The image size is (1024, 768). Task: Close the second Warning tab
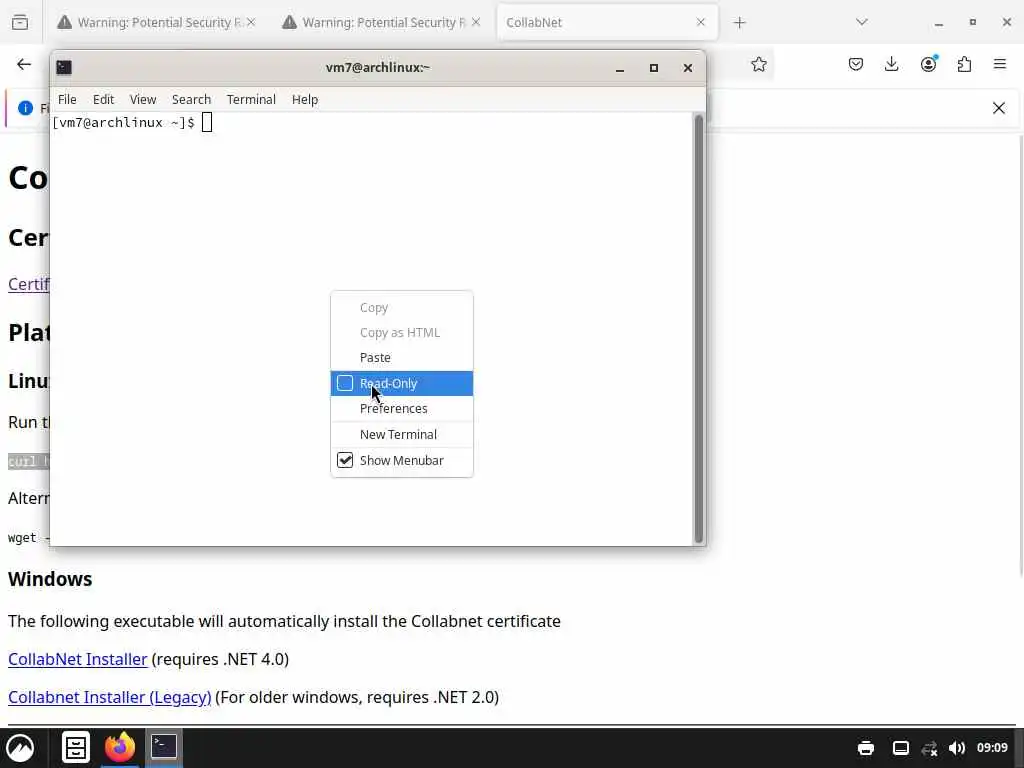tap(475, 22)
